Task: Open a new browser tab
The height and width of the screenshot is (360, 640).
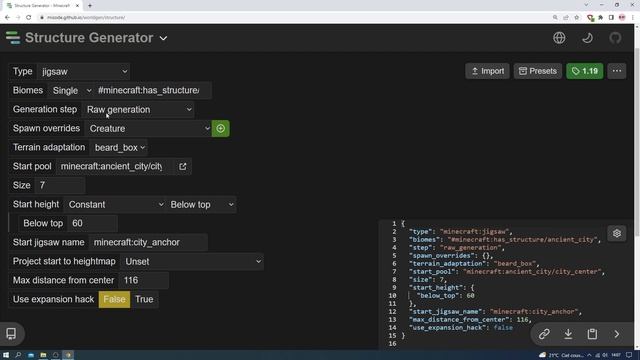Action: coord(90,6)
